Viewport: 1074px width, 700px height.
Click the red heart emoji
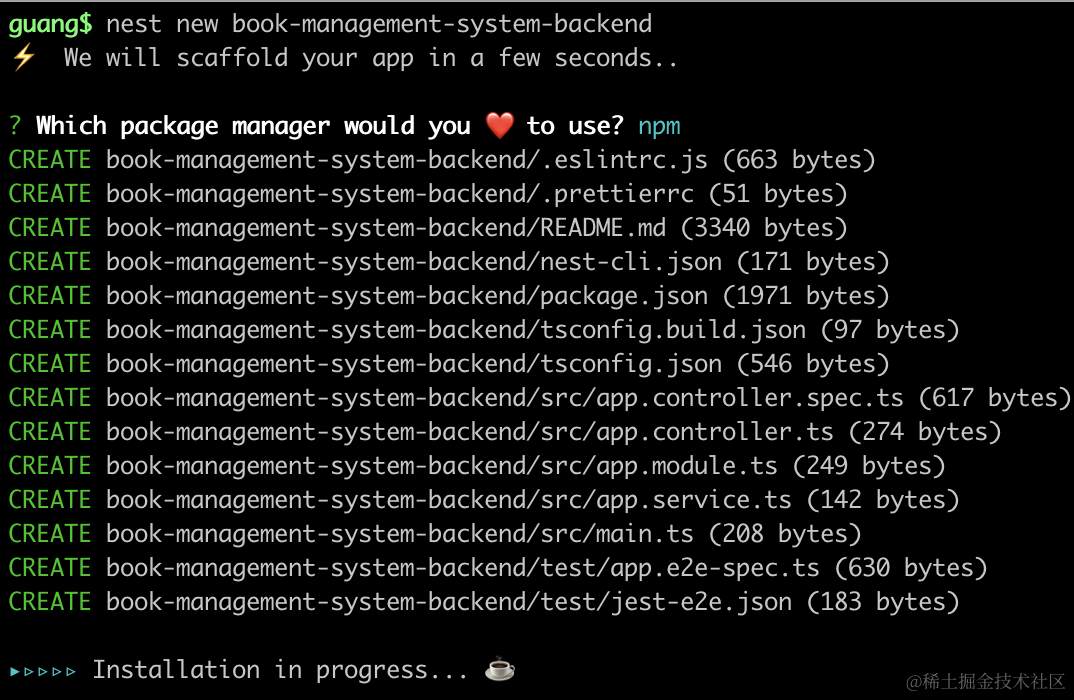[499, 126]
